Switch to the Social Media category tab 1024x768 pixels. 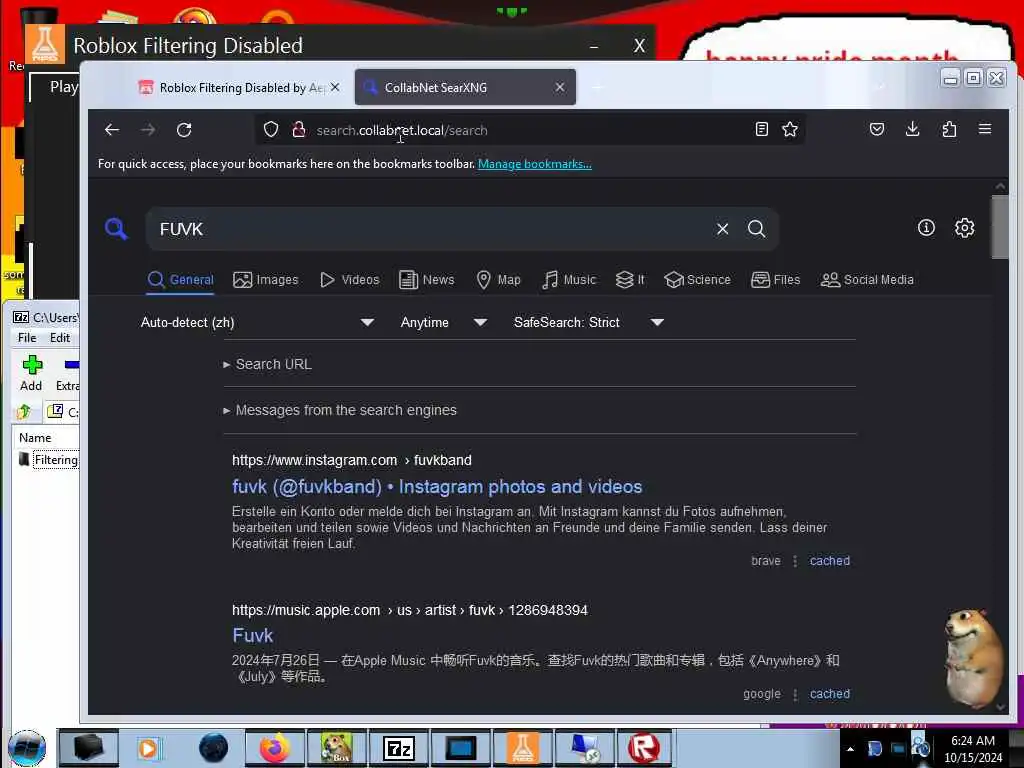(867, 280)
